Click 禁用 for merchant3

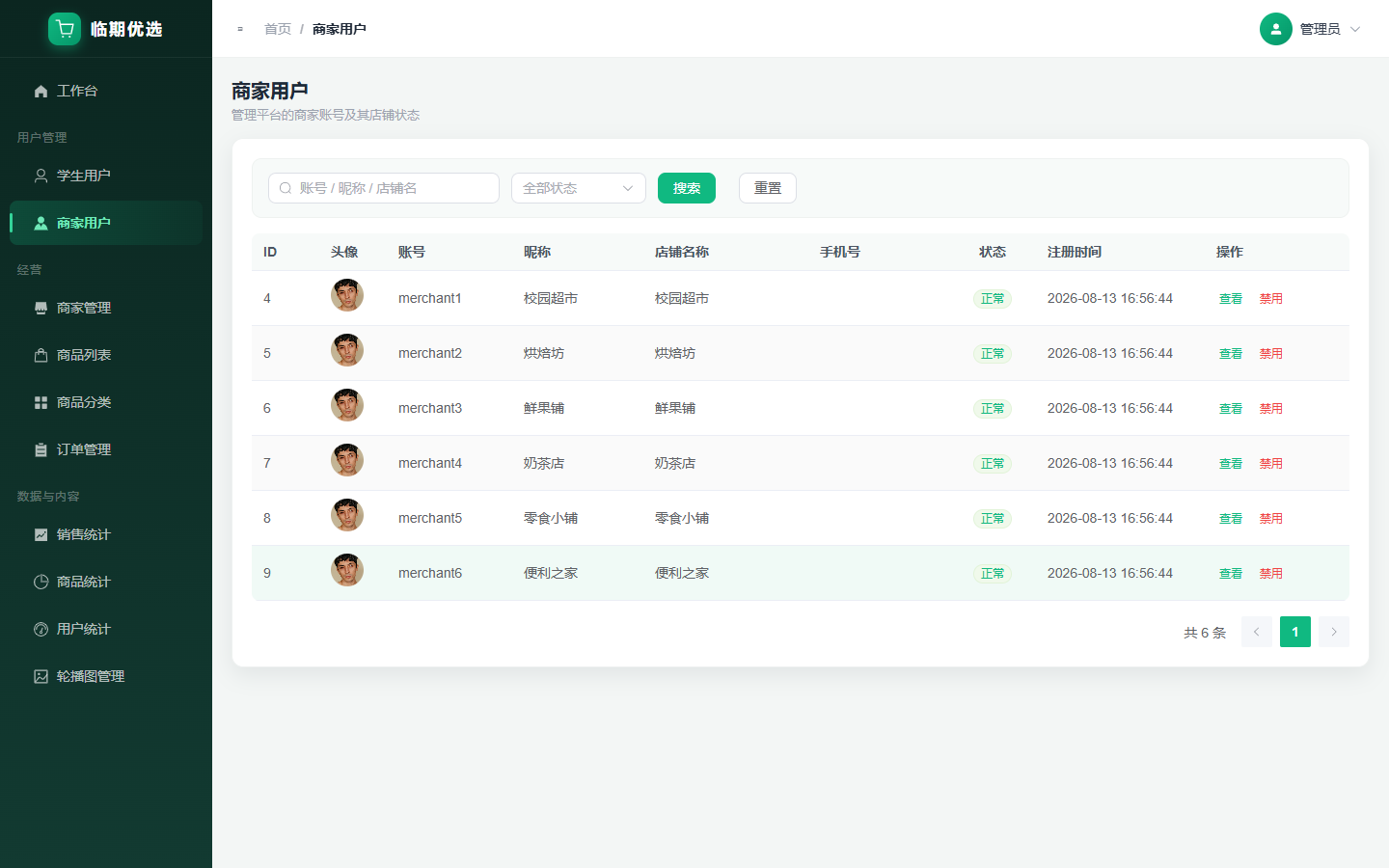(x=1271, y=409)
